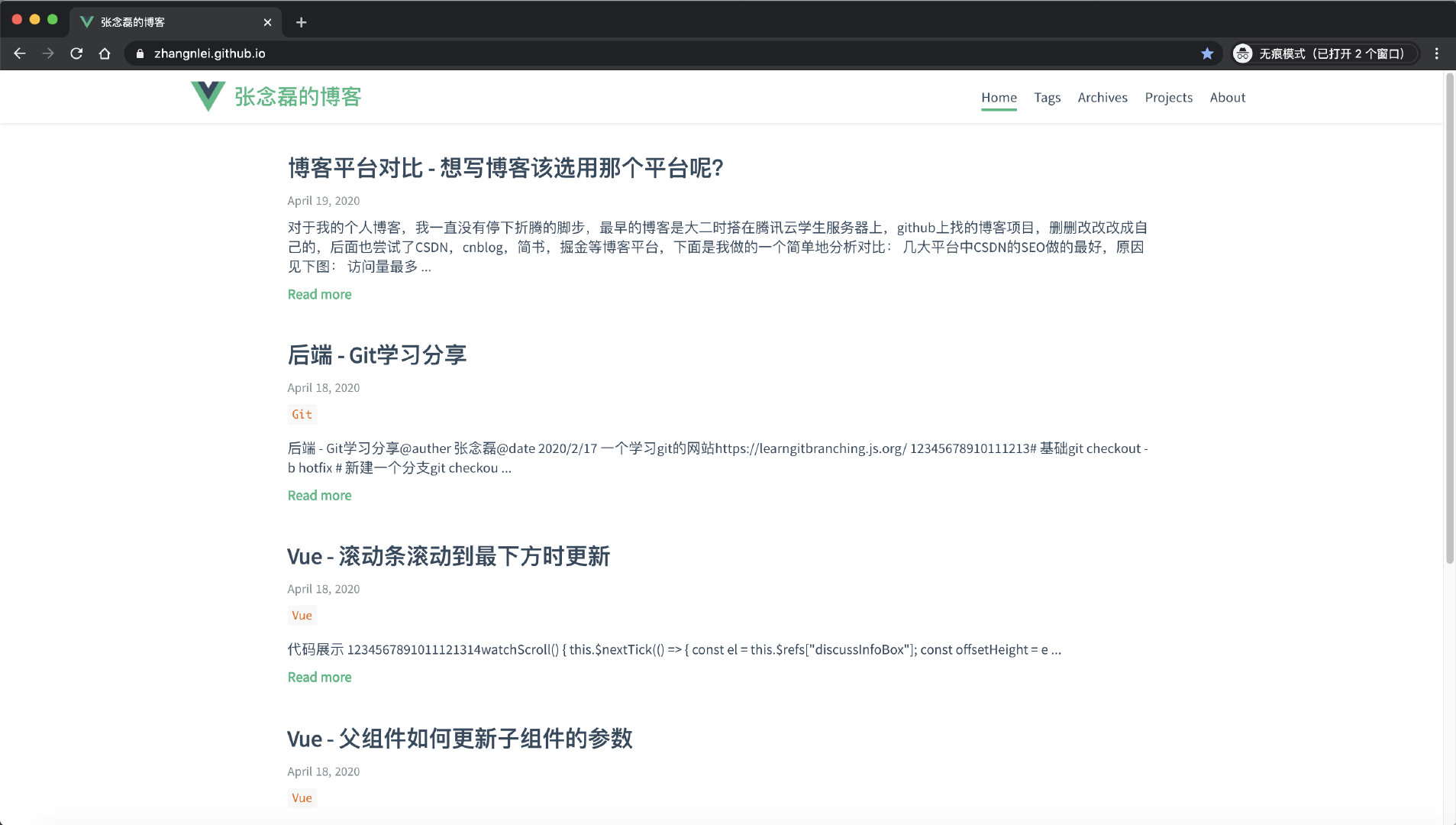Open the Archives navigation item
The image size is (1456, 825).
tap(1102, 97)
